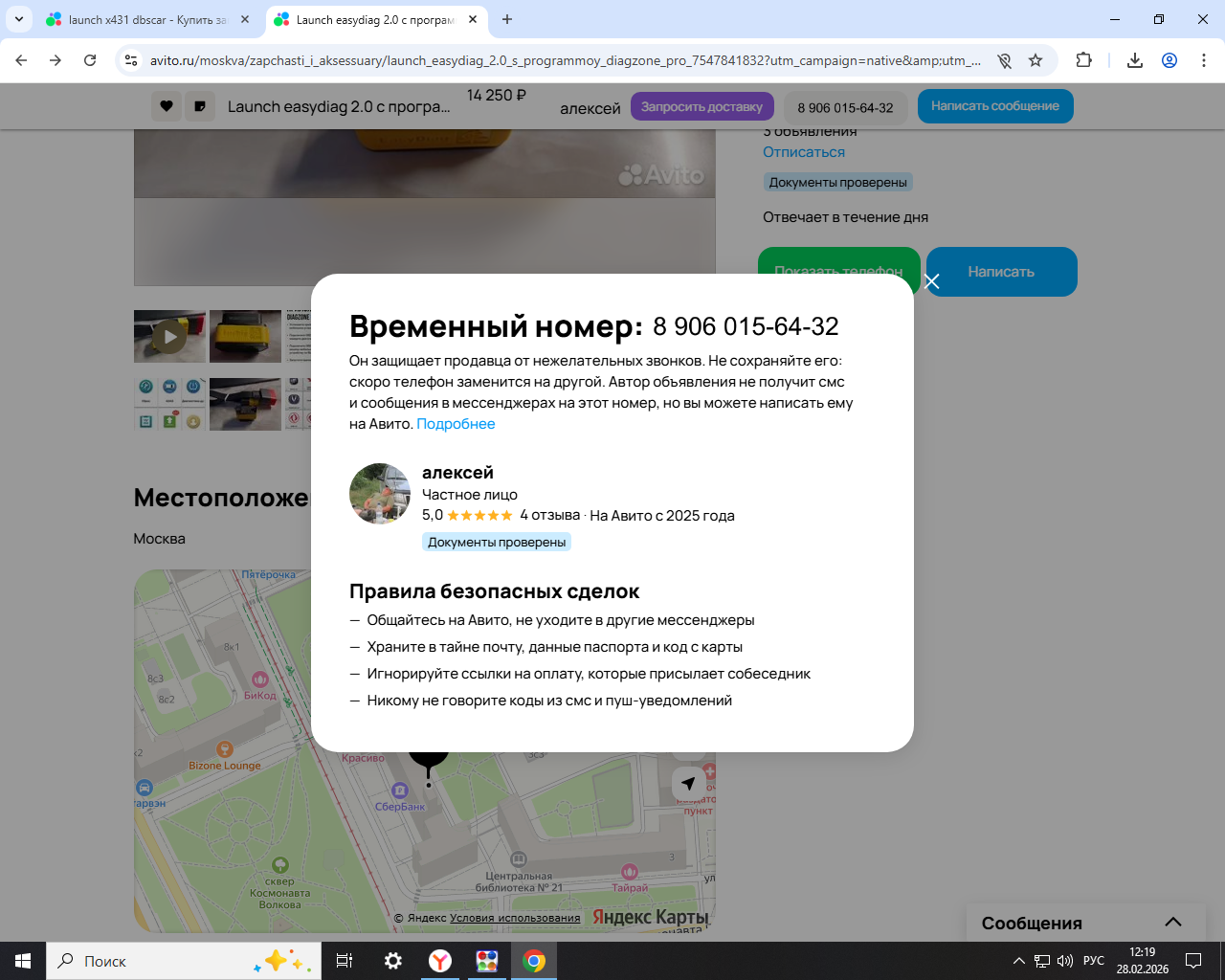Click the address bar URL
Image resolution: width=1225 pixels, height=980 pixels.
click(565, 60)
